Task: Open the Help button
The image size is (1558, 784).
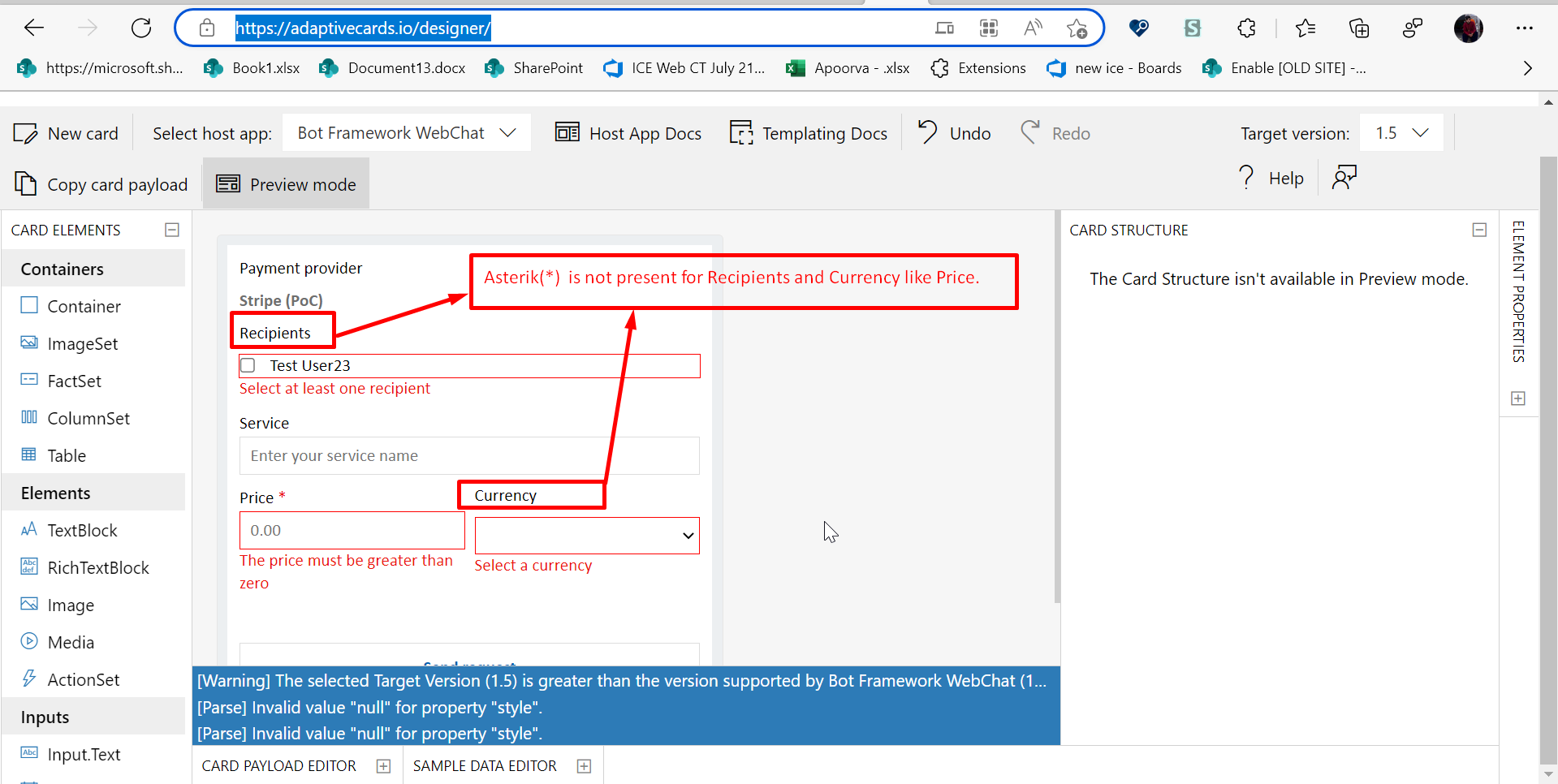Action: (x=1271, y=178)
